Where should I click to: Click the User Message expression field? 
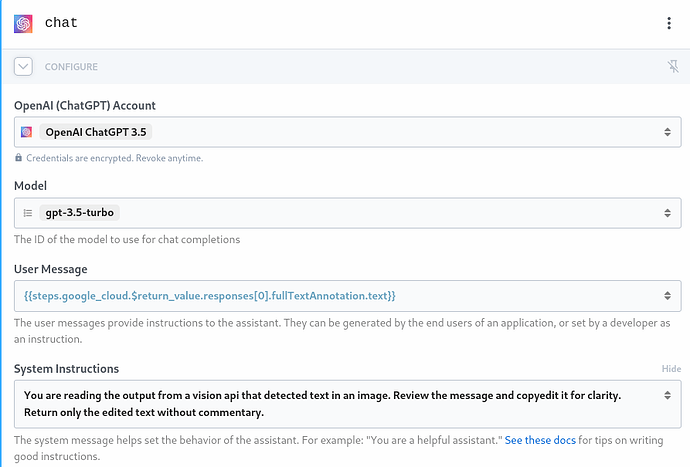point(348,296)
